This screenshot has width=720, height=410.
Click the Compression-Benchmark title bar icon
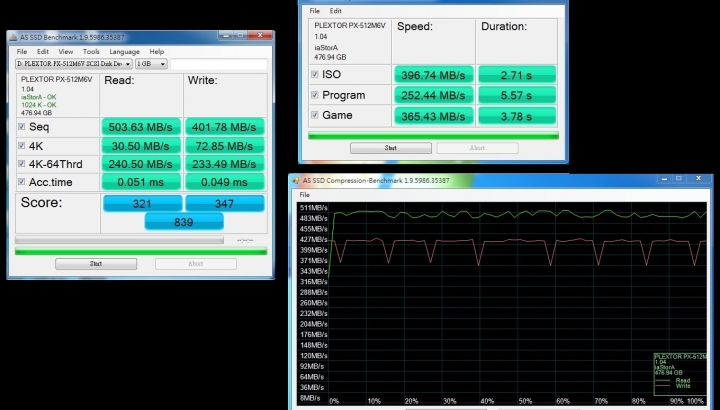coord(296,180)
